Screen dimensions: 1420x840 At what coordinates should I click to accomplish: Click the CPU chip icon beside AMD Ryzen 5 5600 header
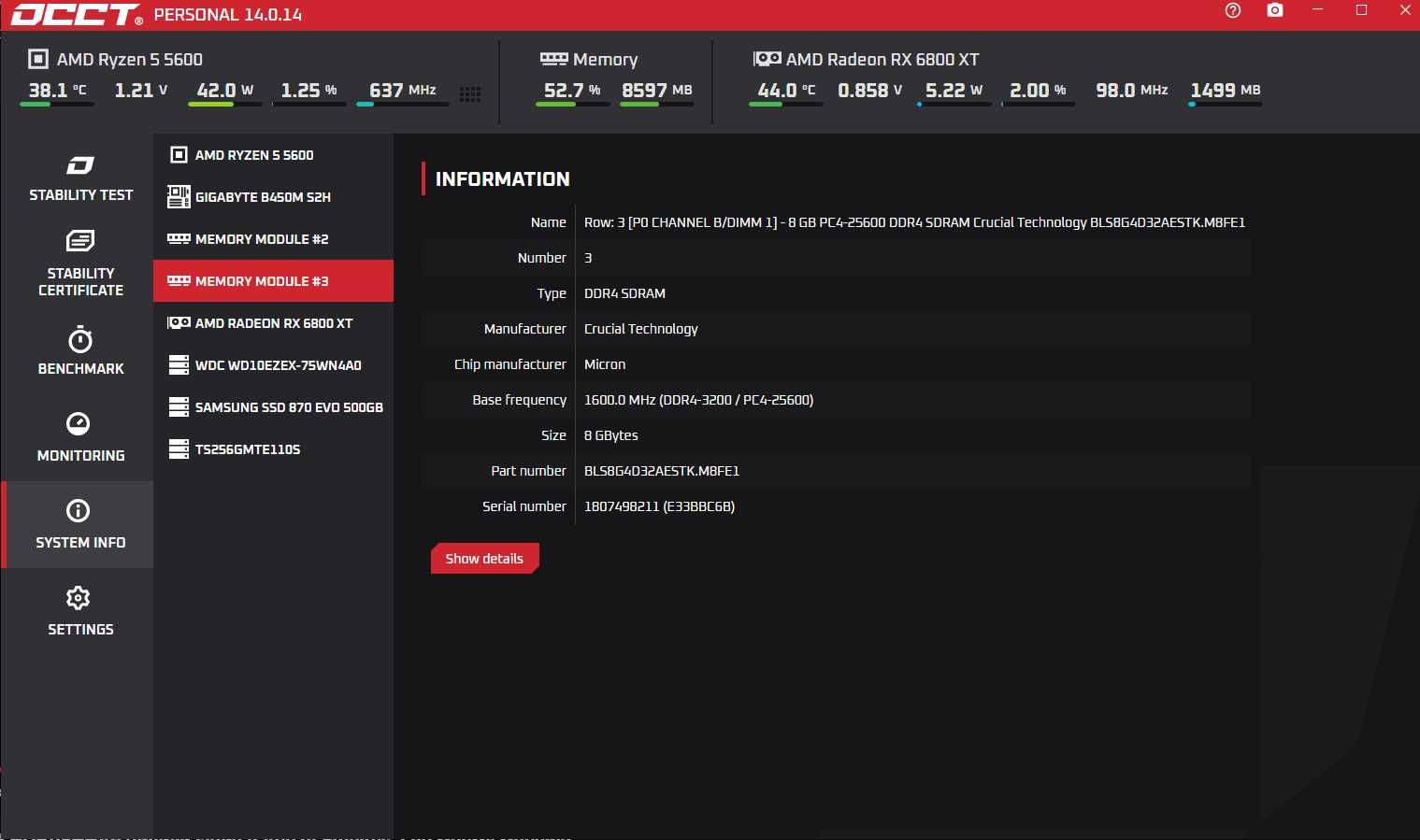38,59
